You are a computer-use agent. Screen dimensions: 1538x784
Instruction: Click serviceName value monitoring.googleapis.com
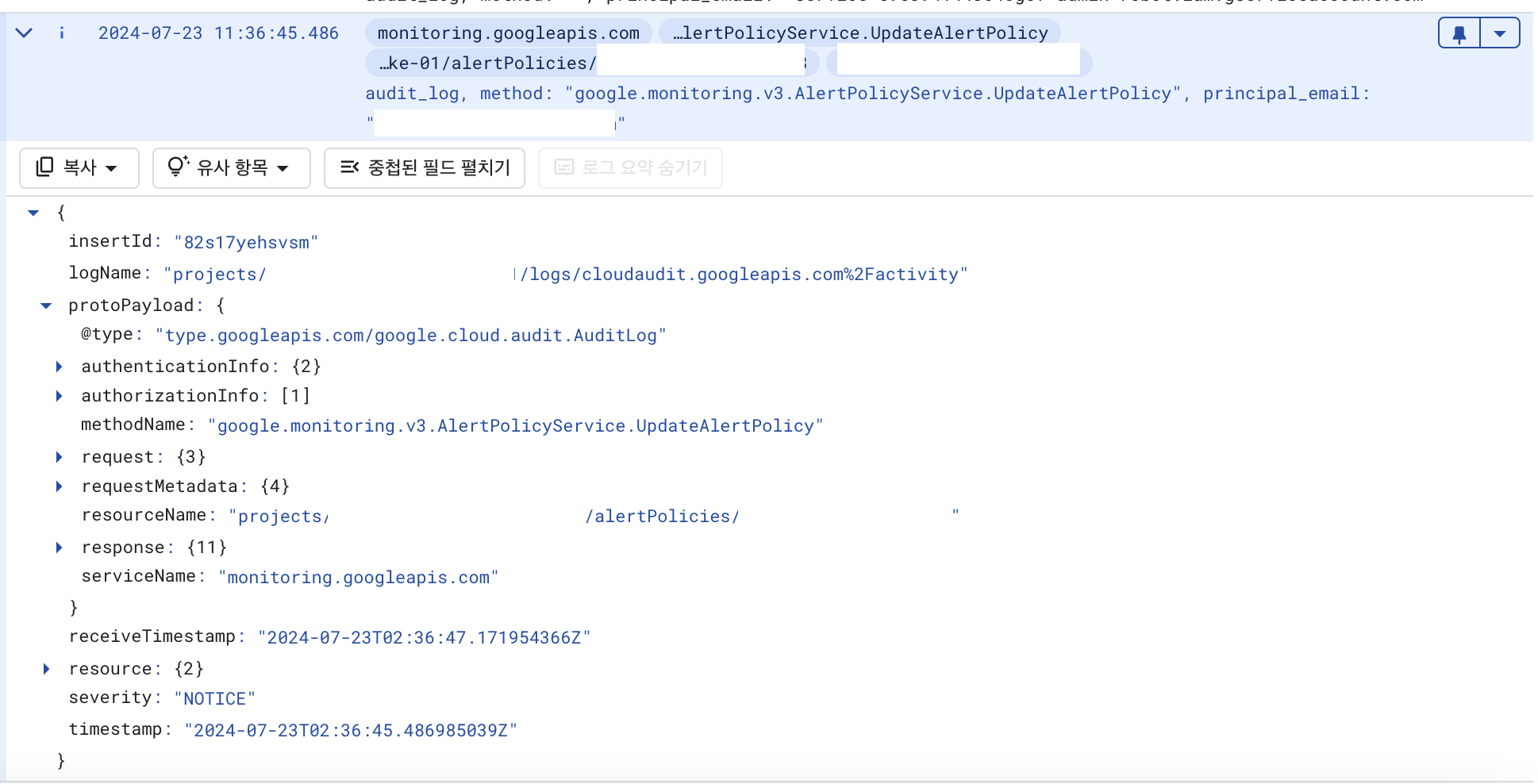[359, 578]
